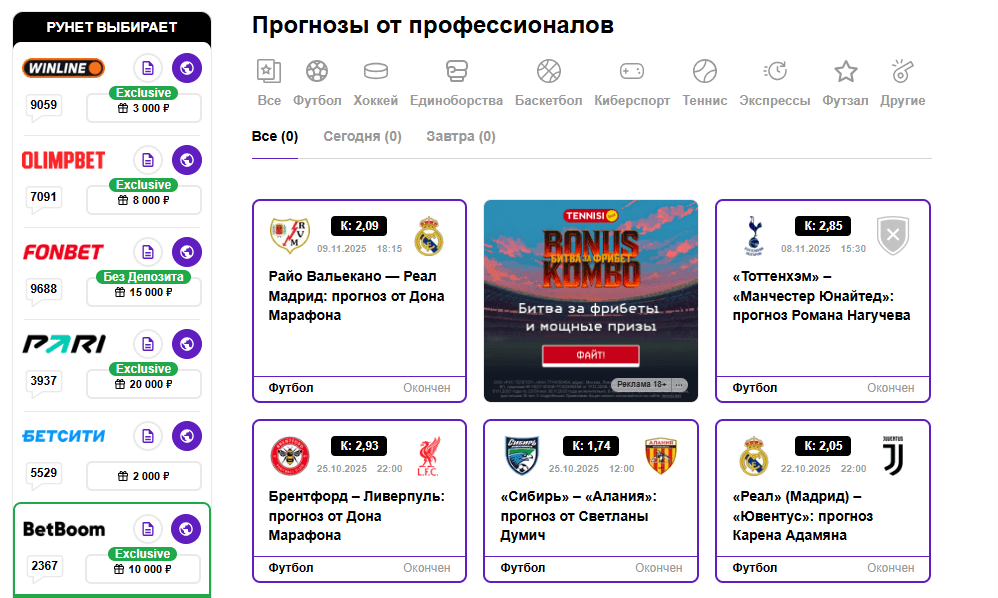Filter by Экспрессы clock icon
This screenshot has height=598, width=998.
775,71
